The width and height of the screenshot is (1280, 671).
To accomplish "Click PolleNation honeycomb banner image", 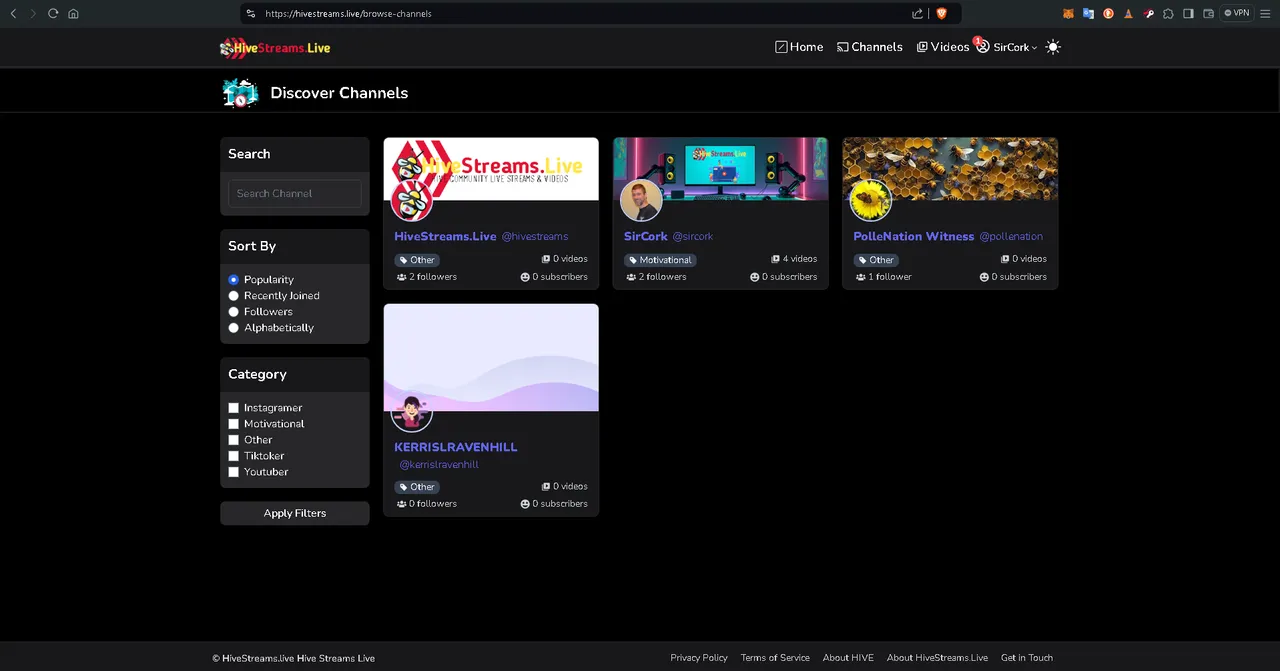I will click(x=950, y=169).
